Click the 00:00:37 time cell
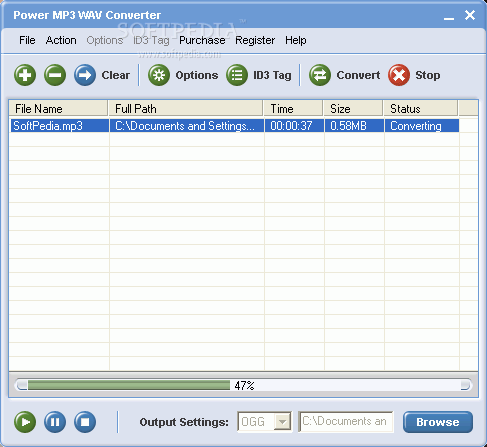This screenshot has height=447, width=487. [x=294, y=126]
